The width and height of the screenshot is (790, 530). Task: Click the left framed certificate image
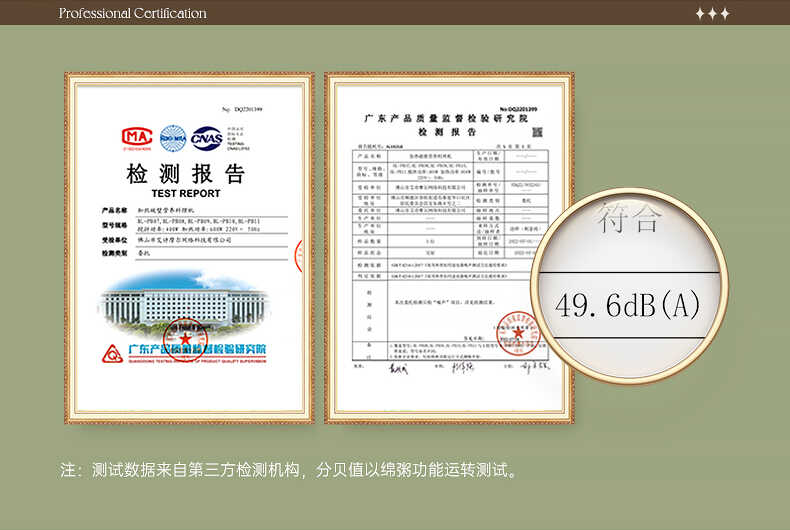(x=189, y=248)
